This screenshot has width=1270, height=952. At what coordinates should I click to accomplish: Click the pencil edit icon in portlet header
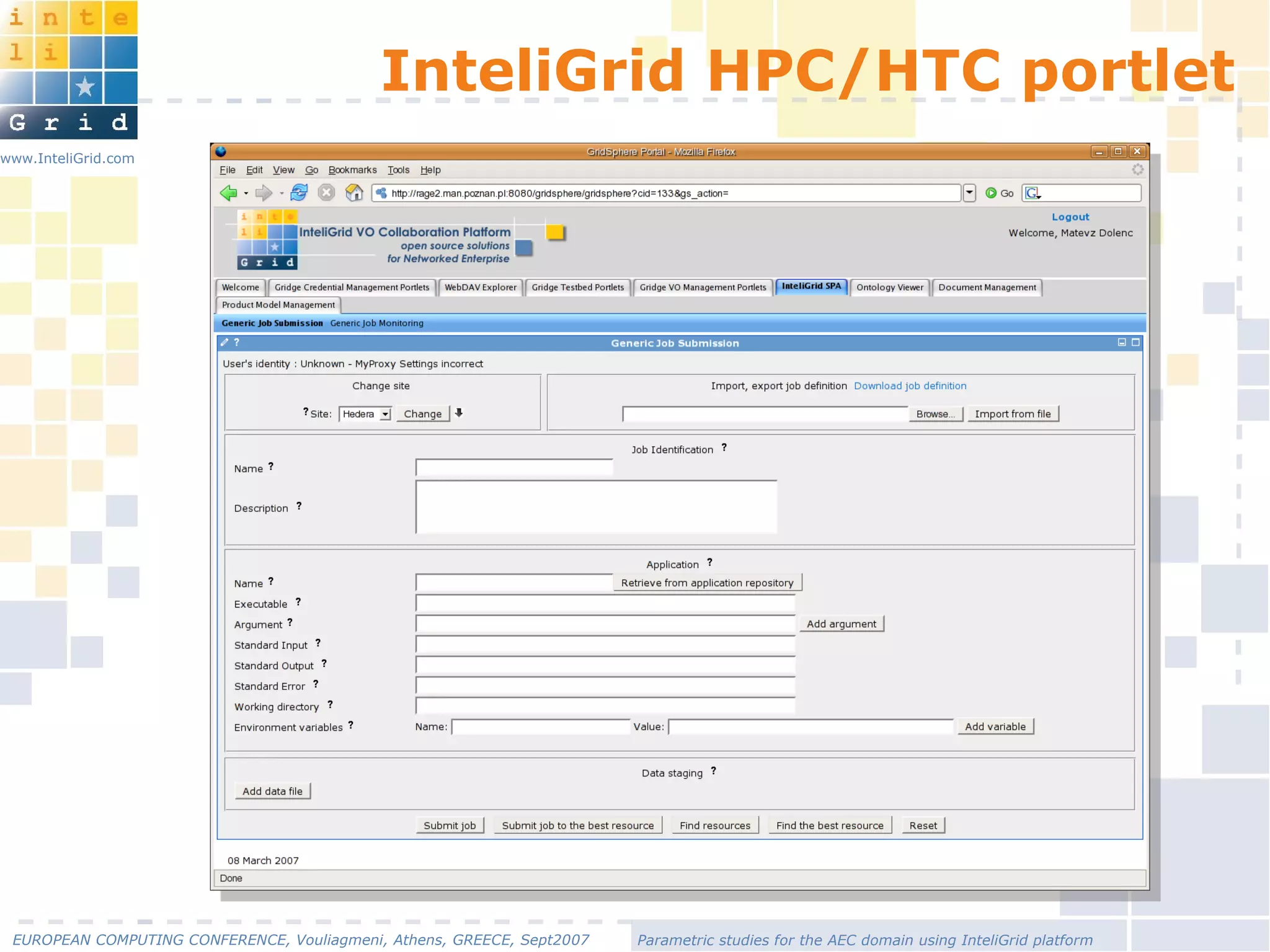[224, 342]
